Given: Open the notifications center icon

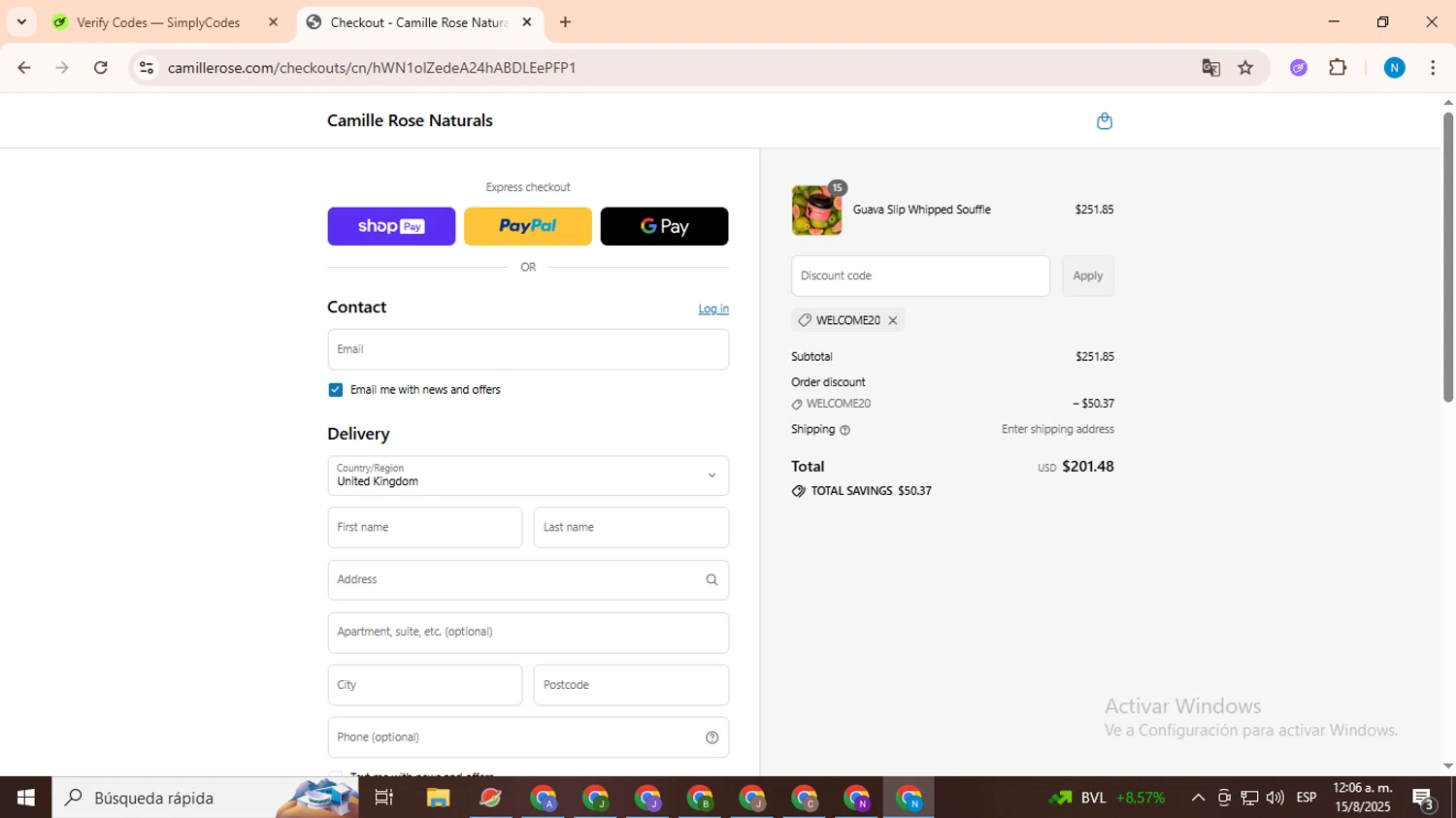Looking at the screenshot, I should (x=1424, y=799).
